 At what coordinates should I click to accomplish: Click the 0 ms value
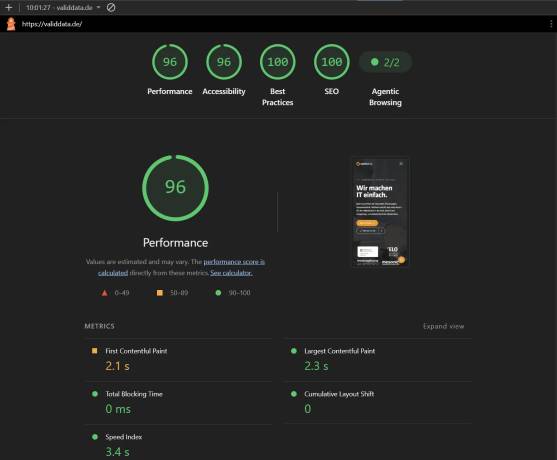[x=118, y=409]
